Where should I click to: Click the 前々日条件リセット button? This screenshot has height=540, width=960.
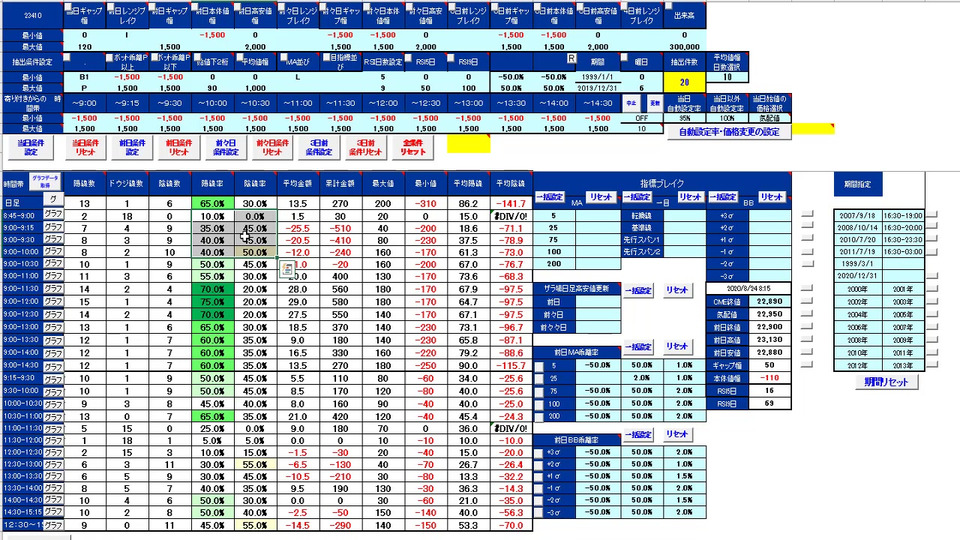coord(272,147)
